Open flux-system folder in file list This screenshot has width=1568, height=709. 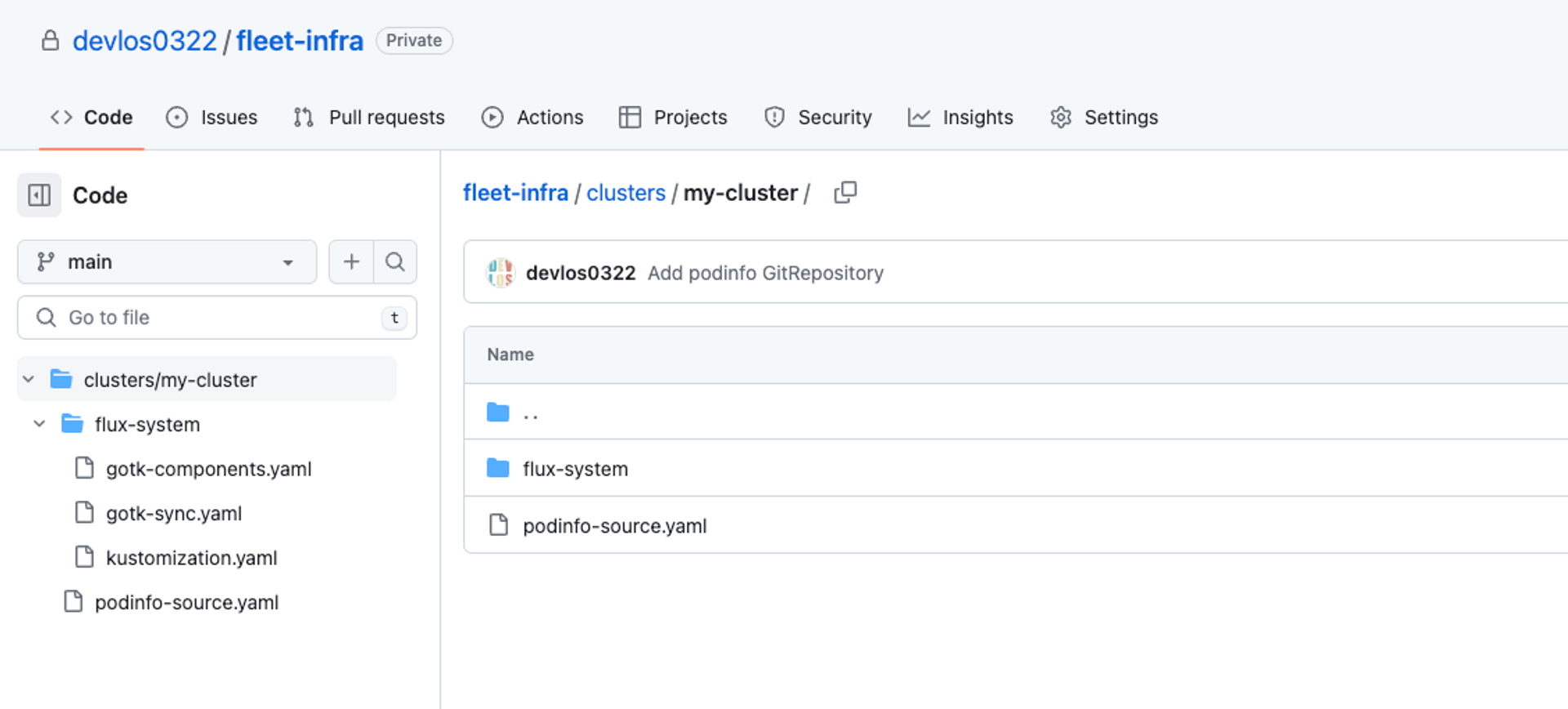pos(576,469)
